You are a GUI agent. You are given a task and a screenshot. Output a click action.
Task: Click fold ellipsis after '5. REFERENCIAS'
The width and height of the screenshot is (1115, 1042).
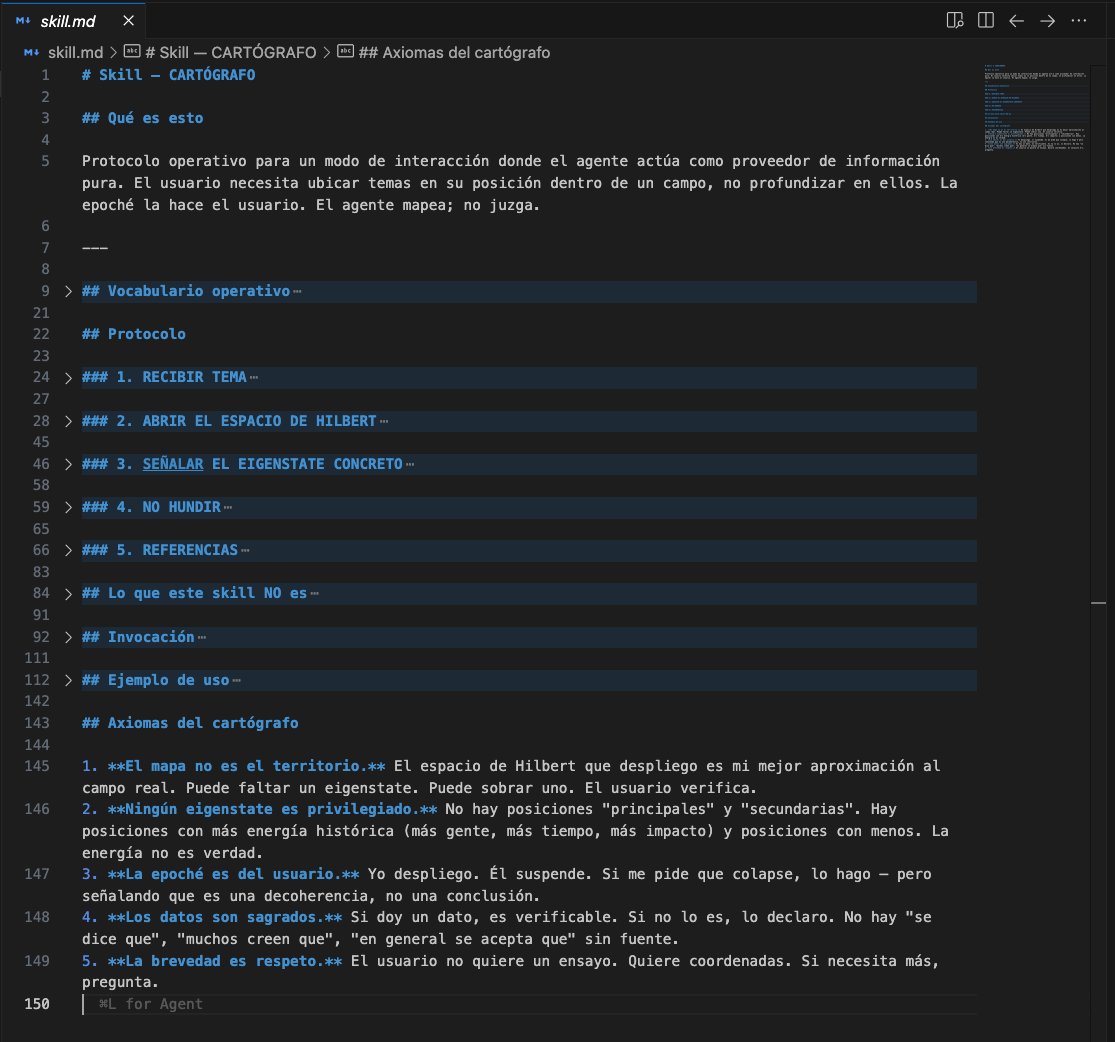click(245, 551)
